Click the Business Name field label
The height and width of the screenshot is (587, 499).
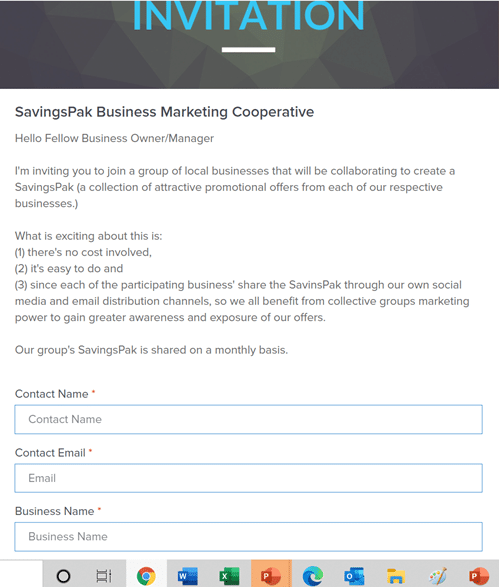[55, 511]
